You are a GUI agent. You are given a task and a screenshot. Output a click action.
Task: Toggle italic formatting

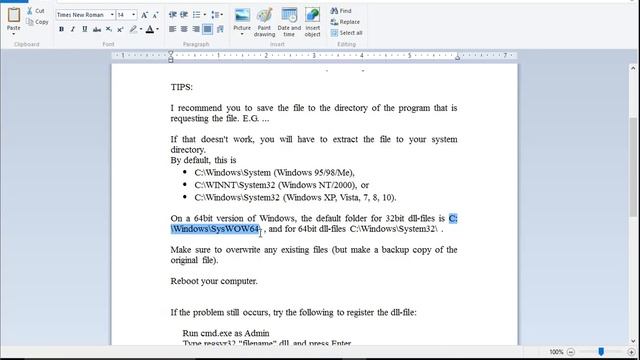point(73,29)
